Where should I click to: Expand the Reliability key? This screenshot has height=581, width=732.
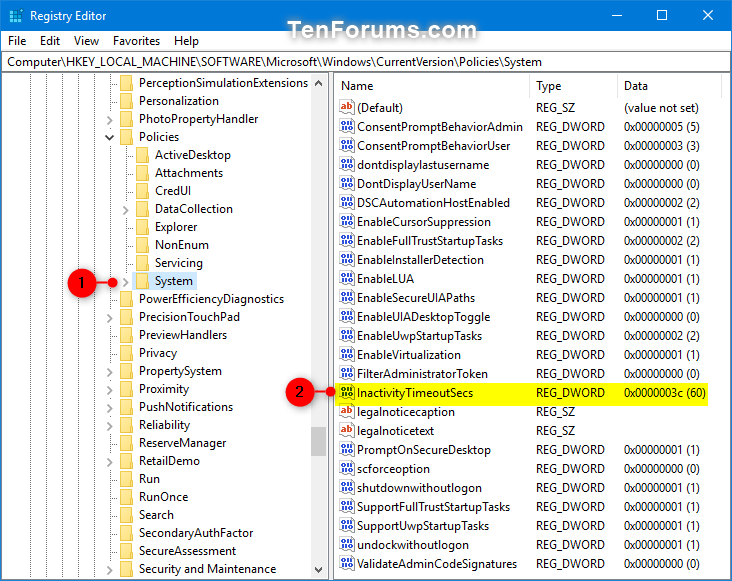tap(110, 426)
